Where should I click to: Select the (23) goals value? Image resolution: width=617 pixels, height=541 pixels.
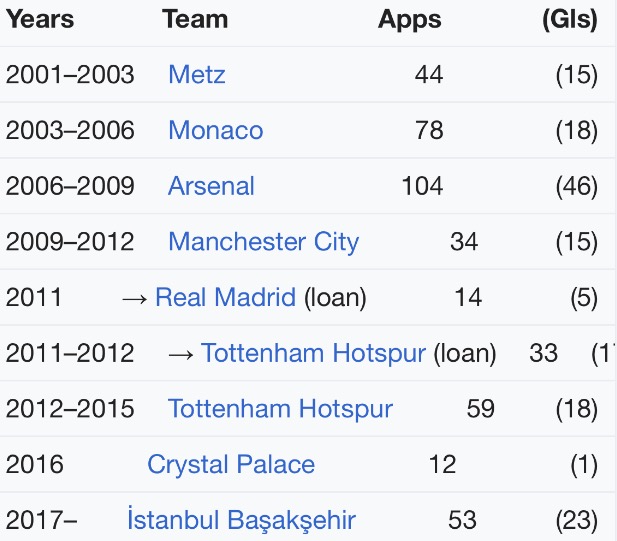pyautogui.click(x=577, y=521)
